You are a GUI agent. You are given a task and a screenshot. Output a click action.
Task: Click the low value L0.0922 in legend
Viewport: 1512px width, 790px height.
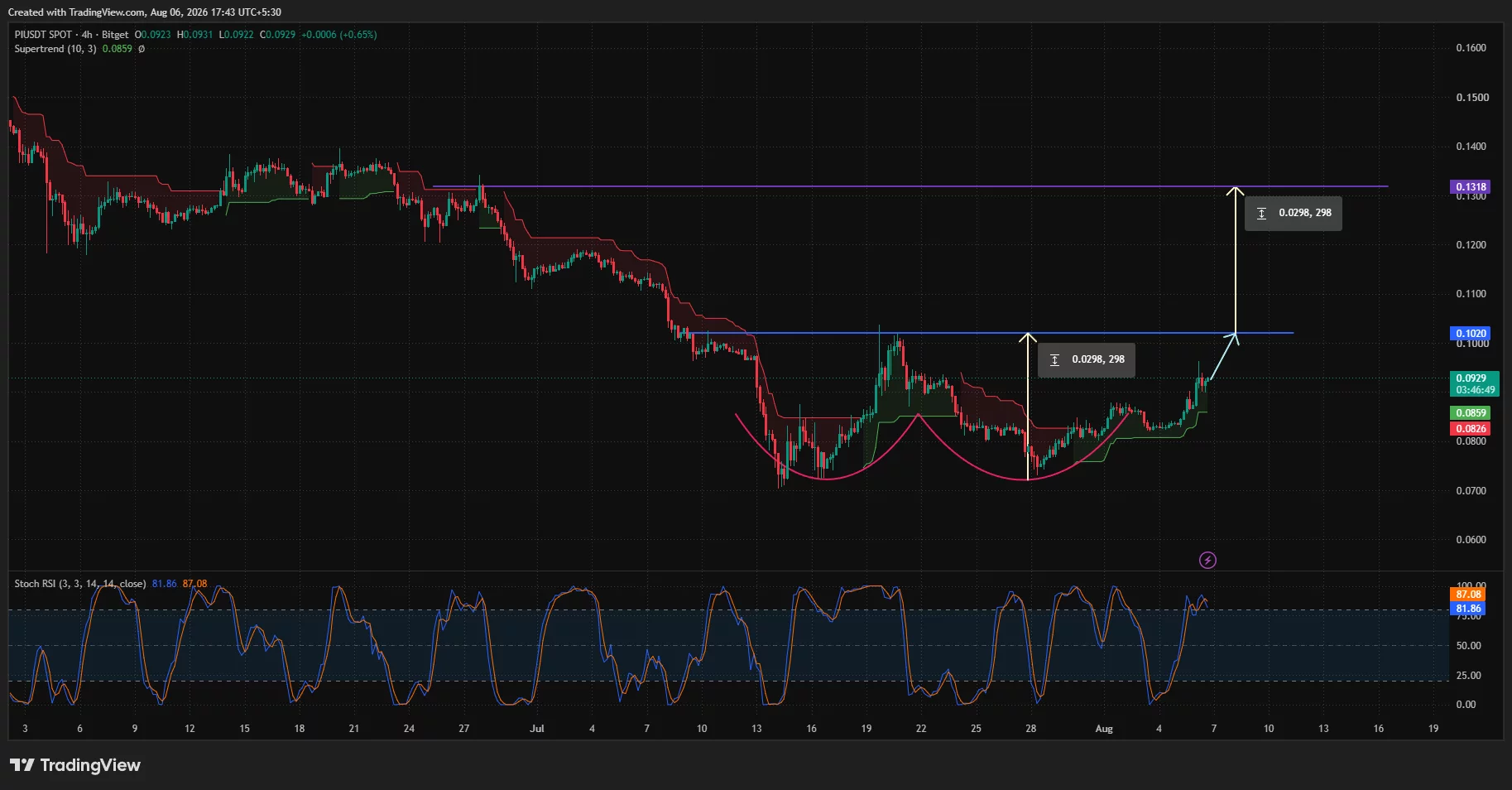tap(237, 35)
